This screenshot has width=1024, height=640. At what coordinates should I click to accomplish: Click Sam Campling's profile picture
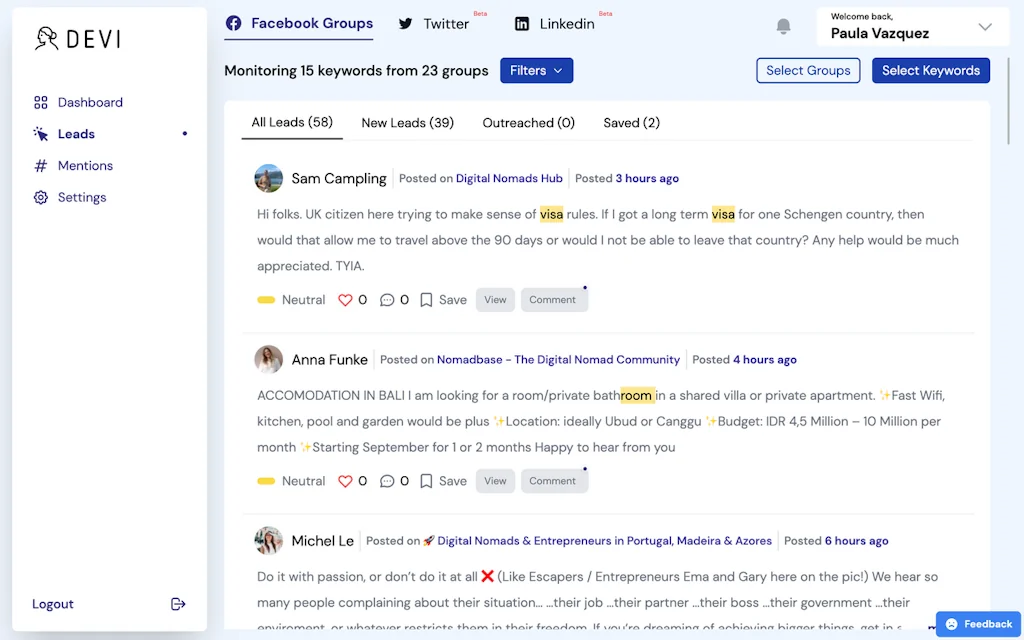[x=269, y=178]
